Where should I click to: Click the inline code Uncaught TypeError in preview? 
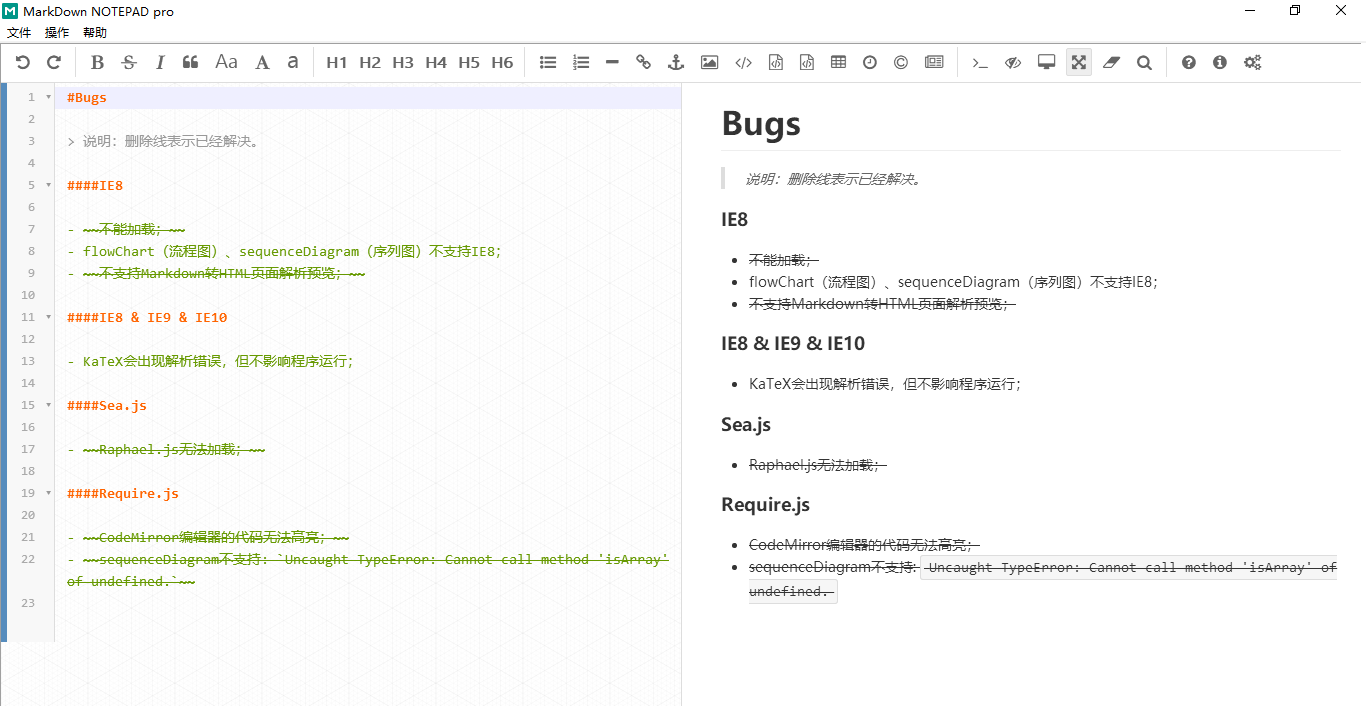click(x=1128, y=567)
